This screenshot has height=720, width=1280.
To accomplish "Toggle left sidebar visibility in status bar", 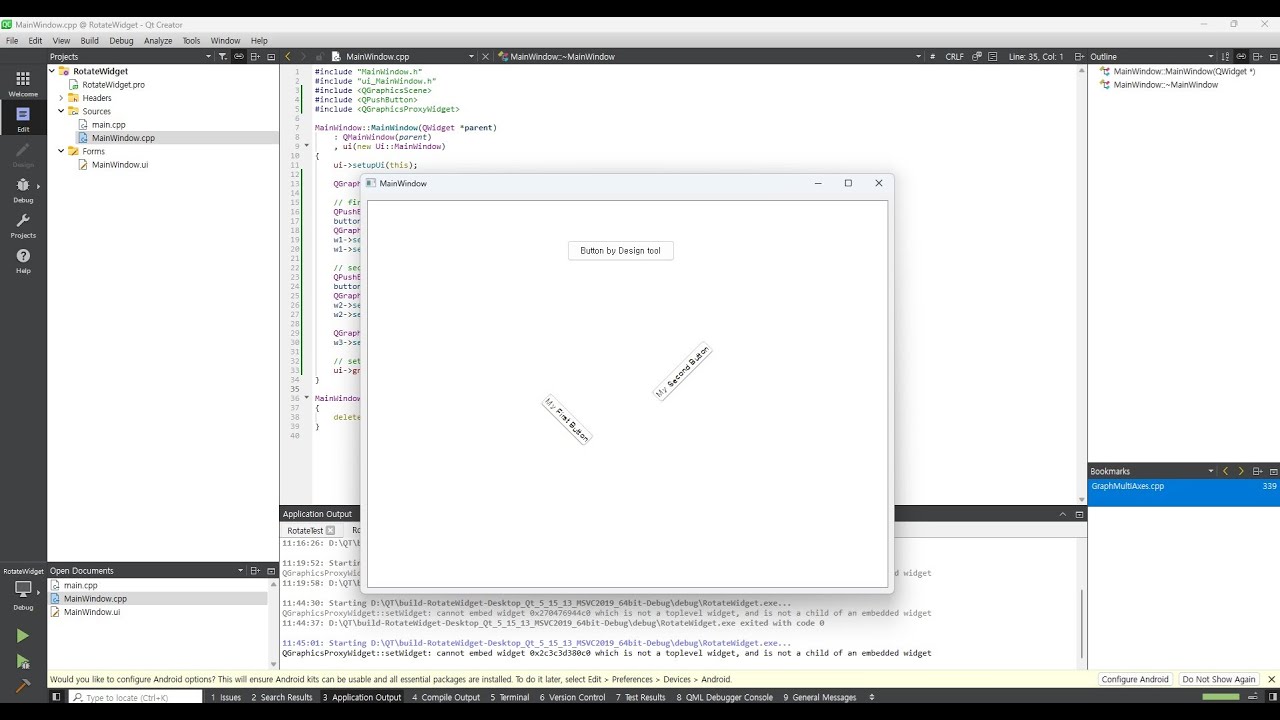I will point(56,697).
